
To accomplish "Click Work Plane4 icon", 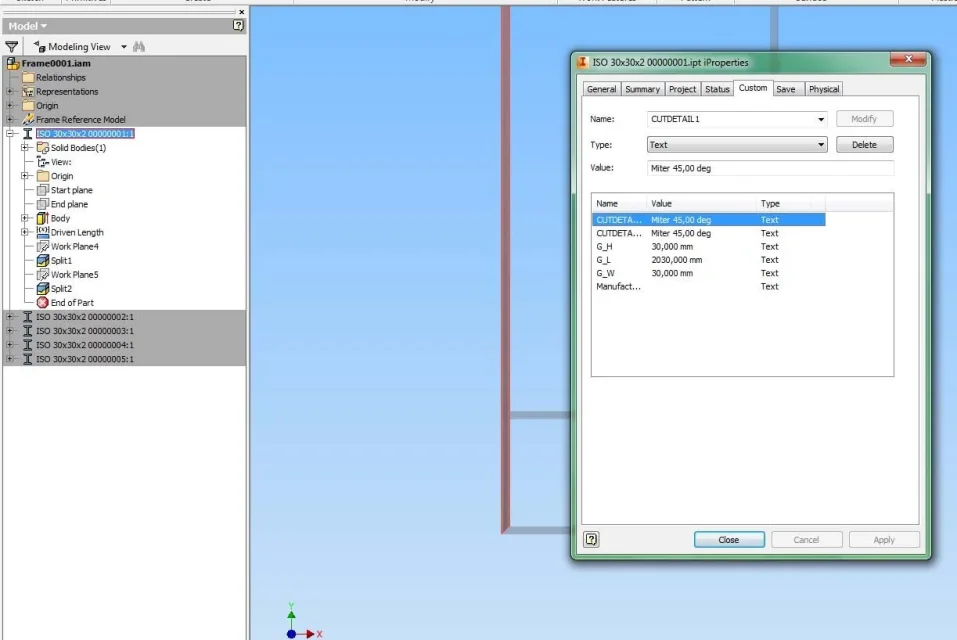I will pos(43,246).
